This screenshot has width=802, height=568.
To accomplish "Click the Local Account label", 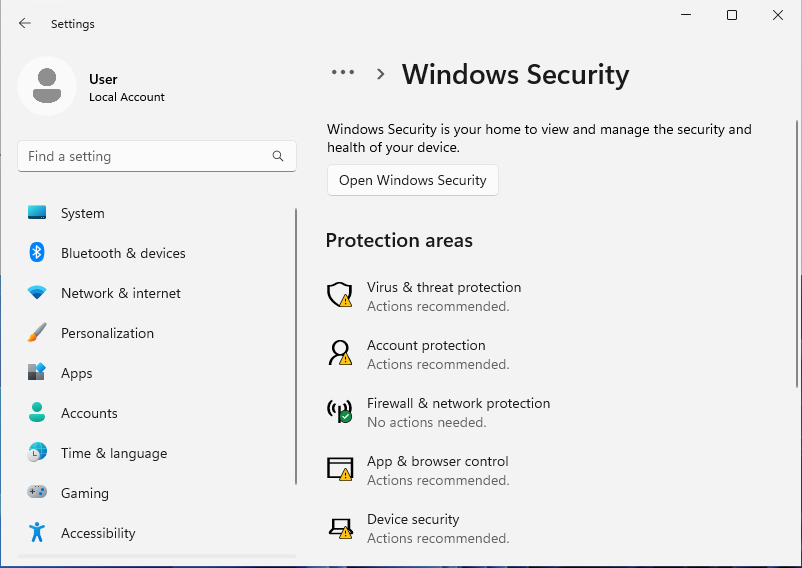I will [127, 97].
